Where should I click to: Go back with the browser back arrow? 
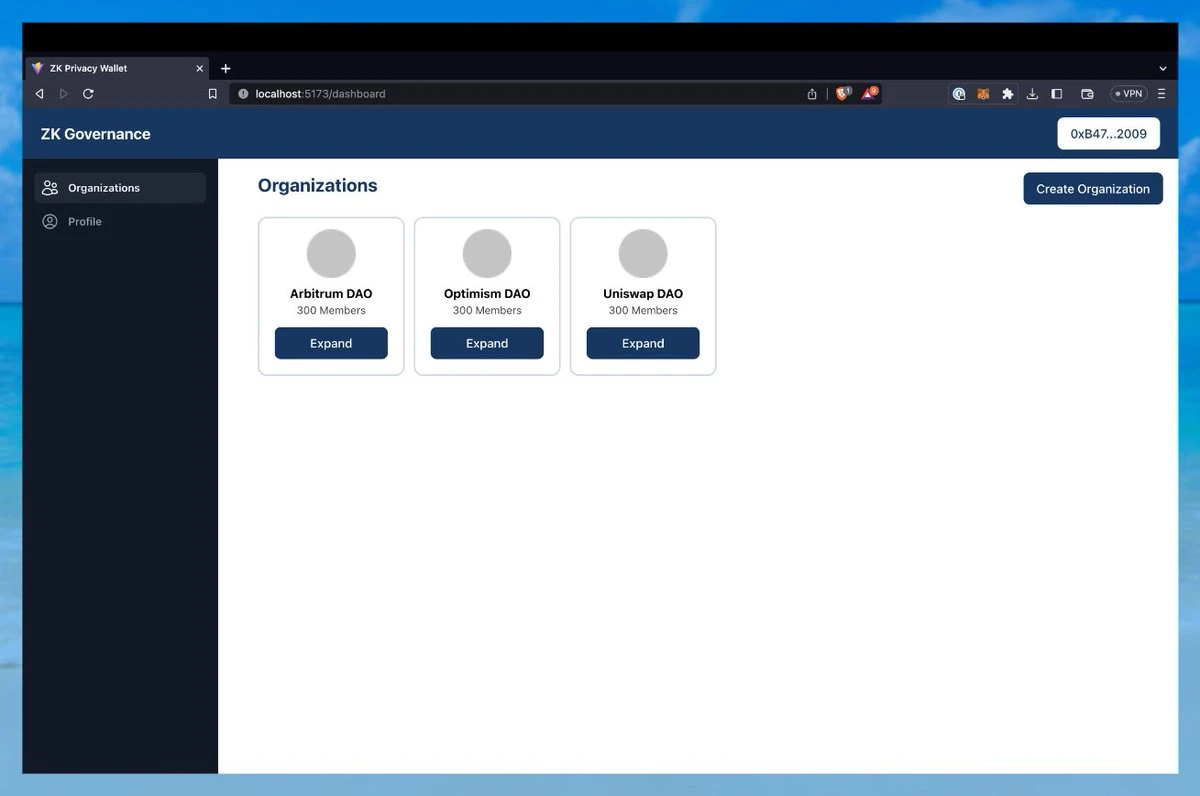tap(40, 94)
